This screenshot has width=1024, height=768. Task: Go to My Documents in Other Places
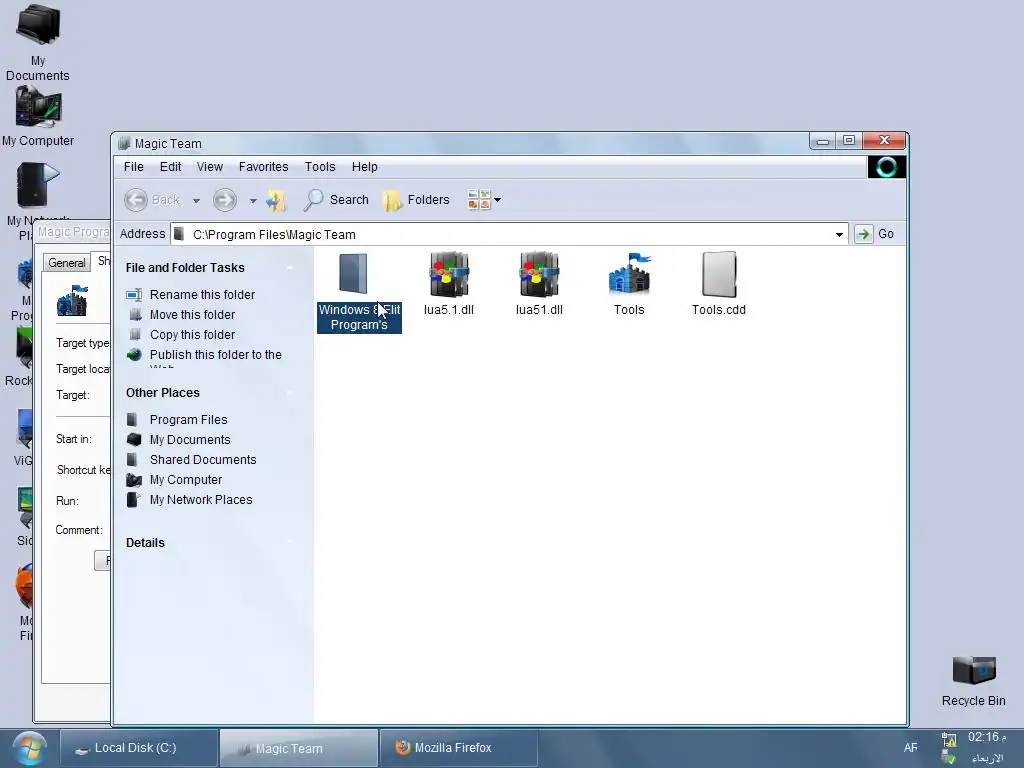click(189, 440)
